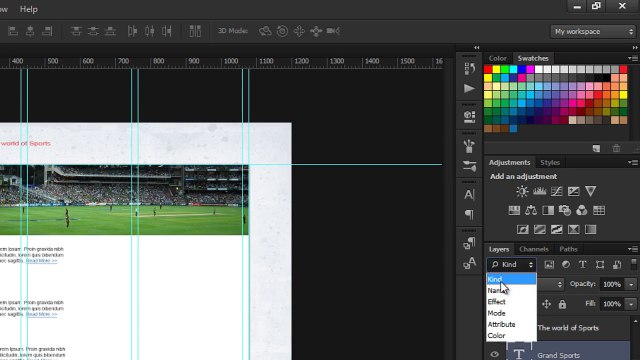Open the Swatches panel flyout menu

(x=633, y=58)
